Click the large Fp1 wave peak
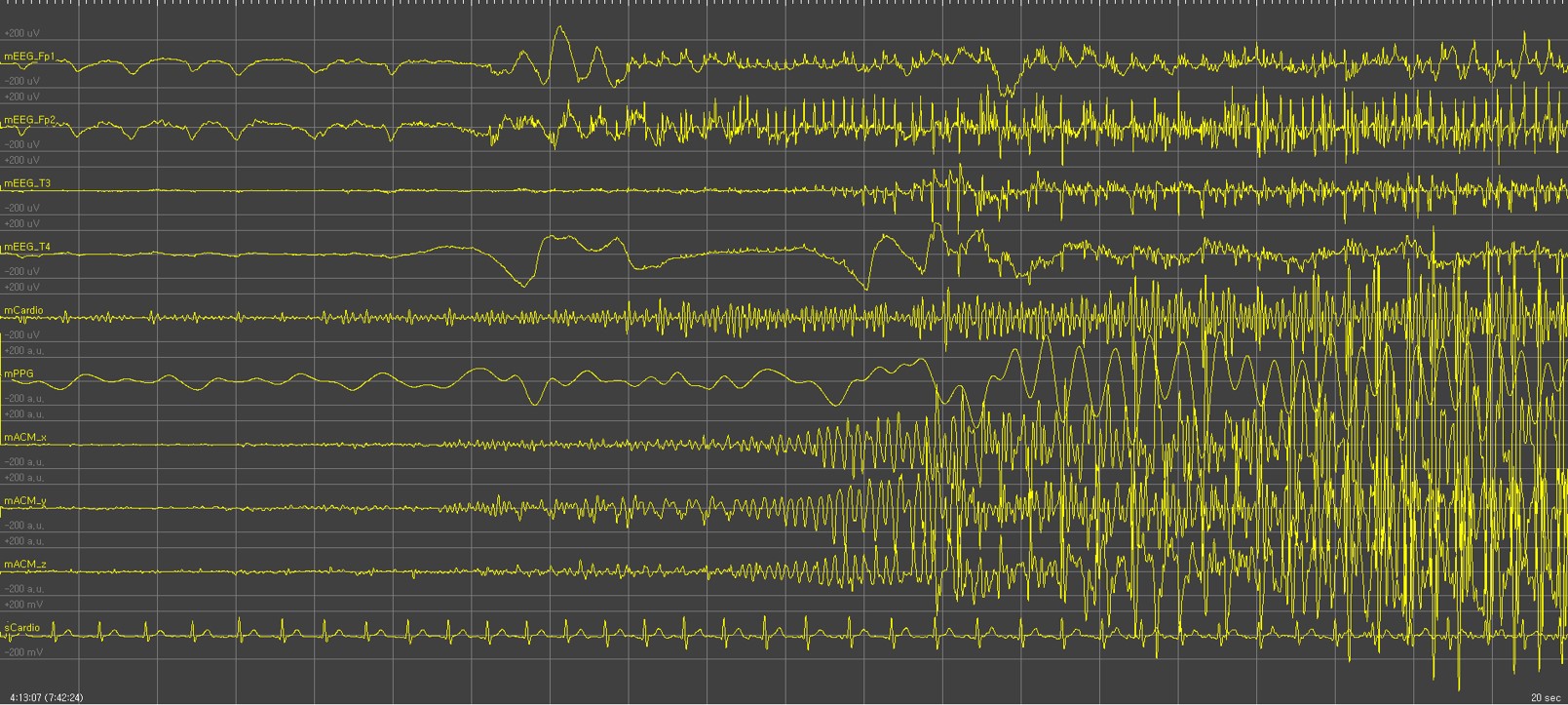 pyautogui.click(x=559, y=29)
